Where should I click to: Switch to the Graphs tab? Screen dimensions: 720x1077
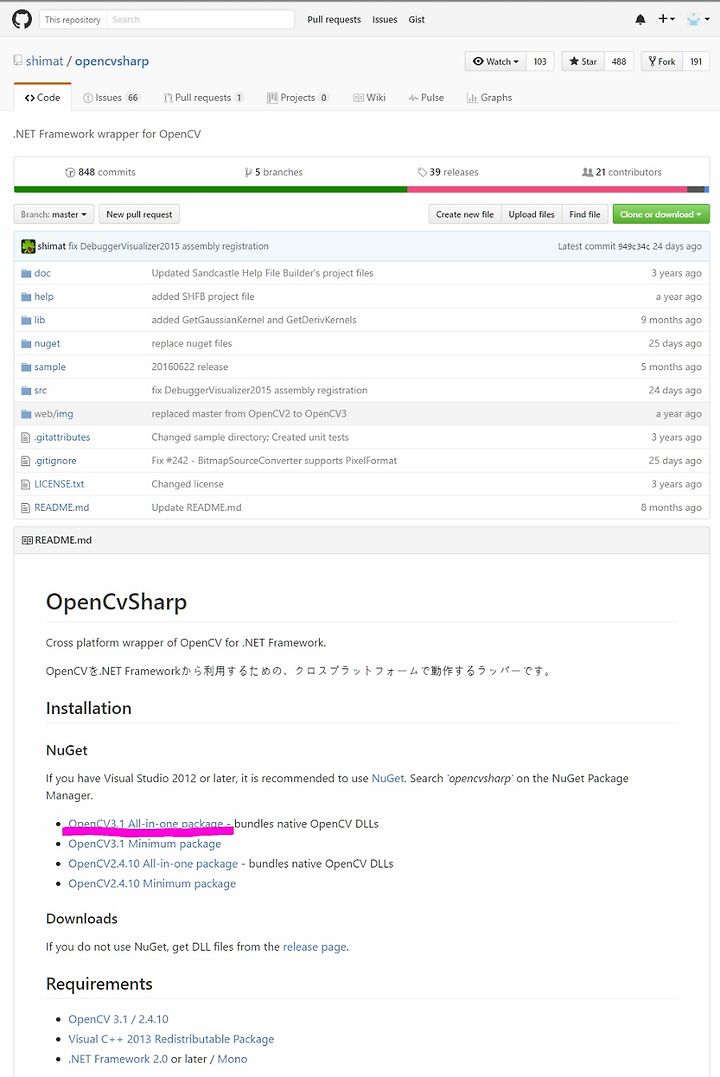(489, 98)
